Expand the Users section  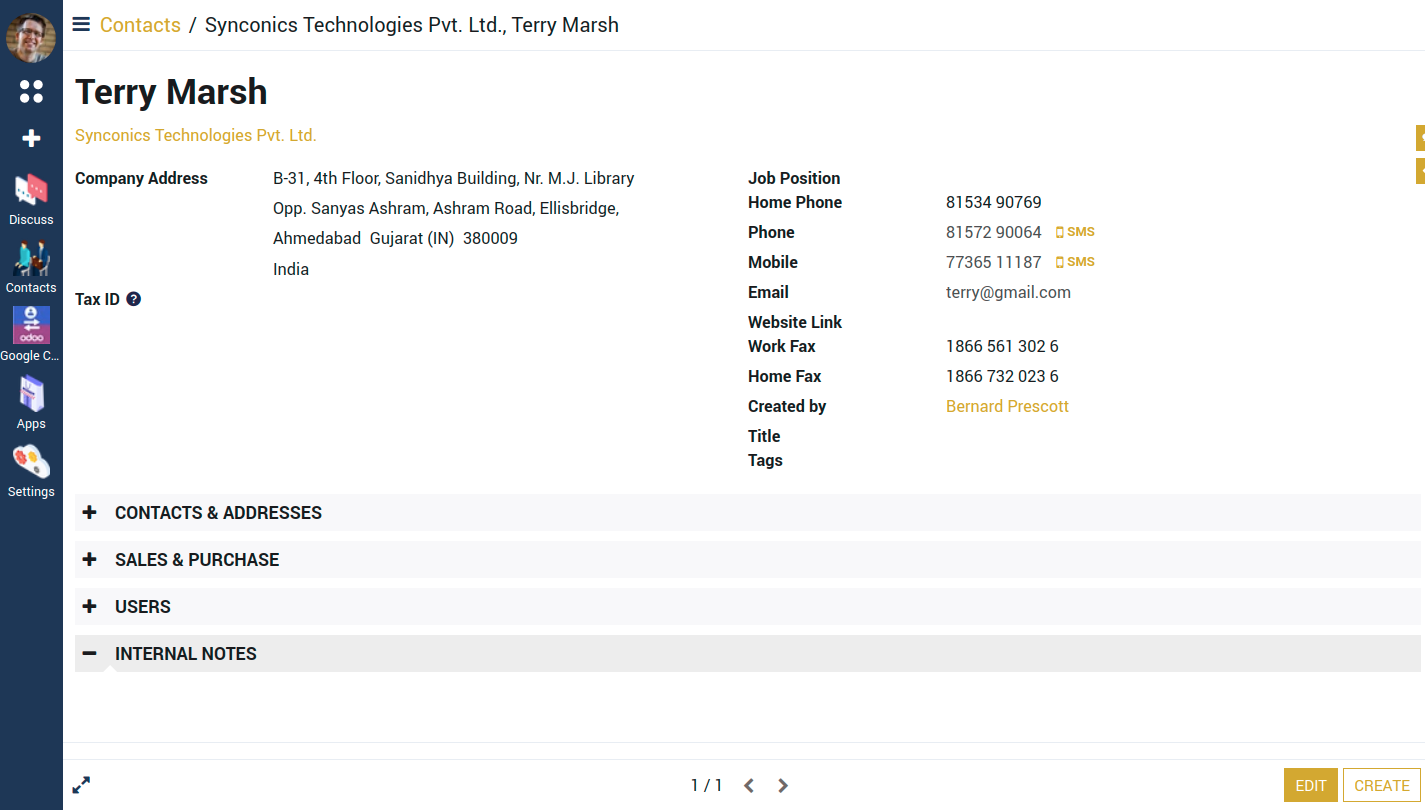click(x=143, y=607)
